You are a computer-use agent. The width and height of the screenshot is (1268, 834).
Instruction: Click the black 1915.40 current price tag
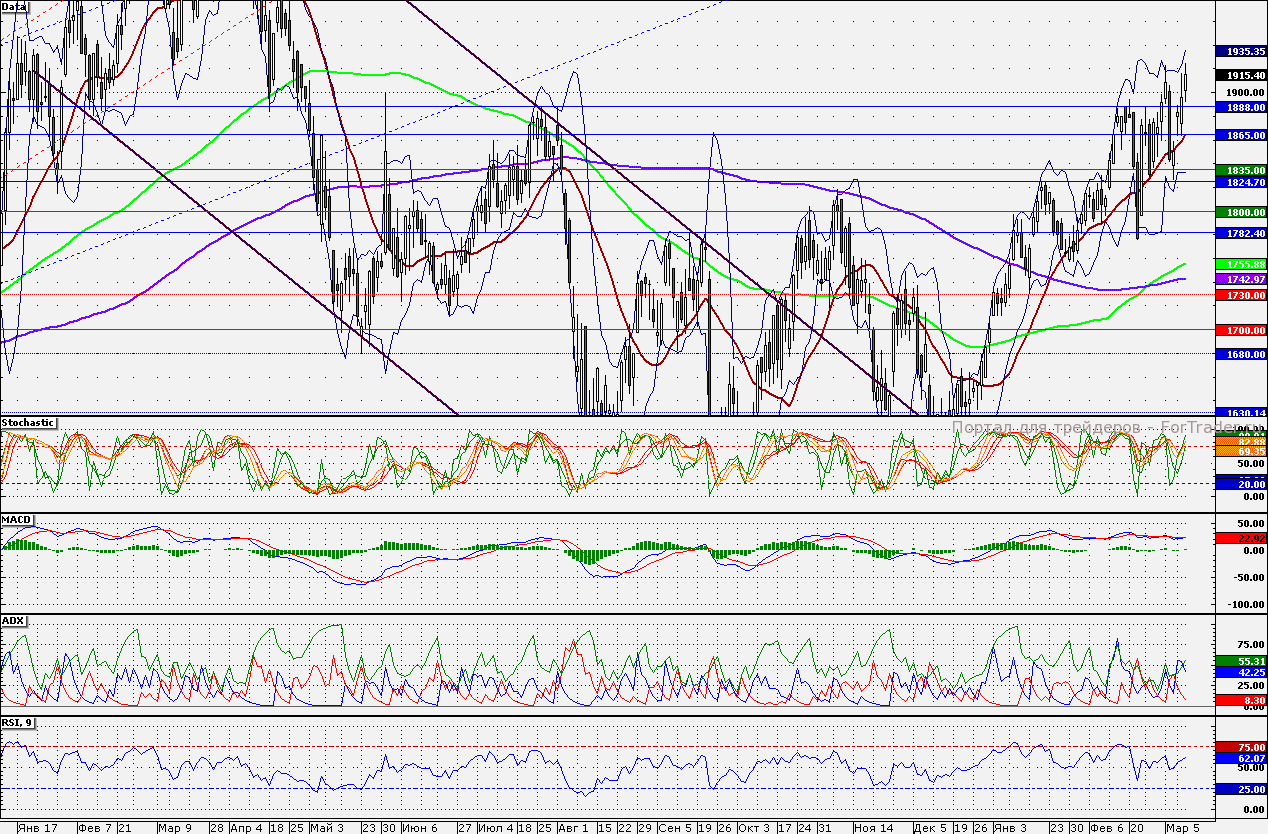click(1239, 75)
